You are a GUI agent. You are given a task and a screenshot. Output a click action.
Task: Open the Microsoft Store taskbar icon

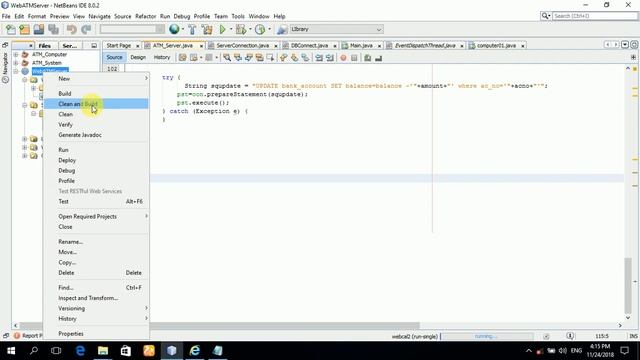coord(126,351)
